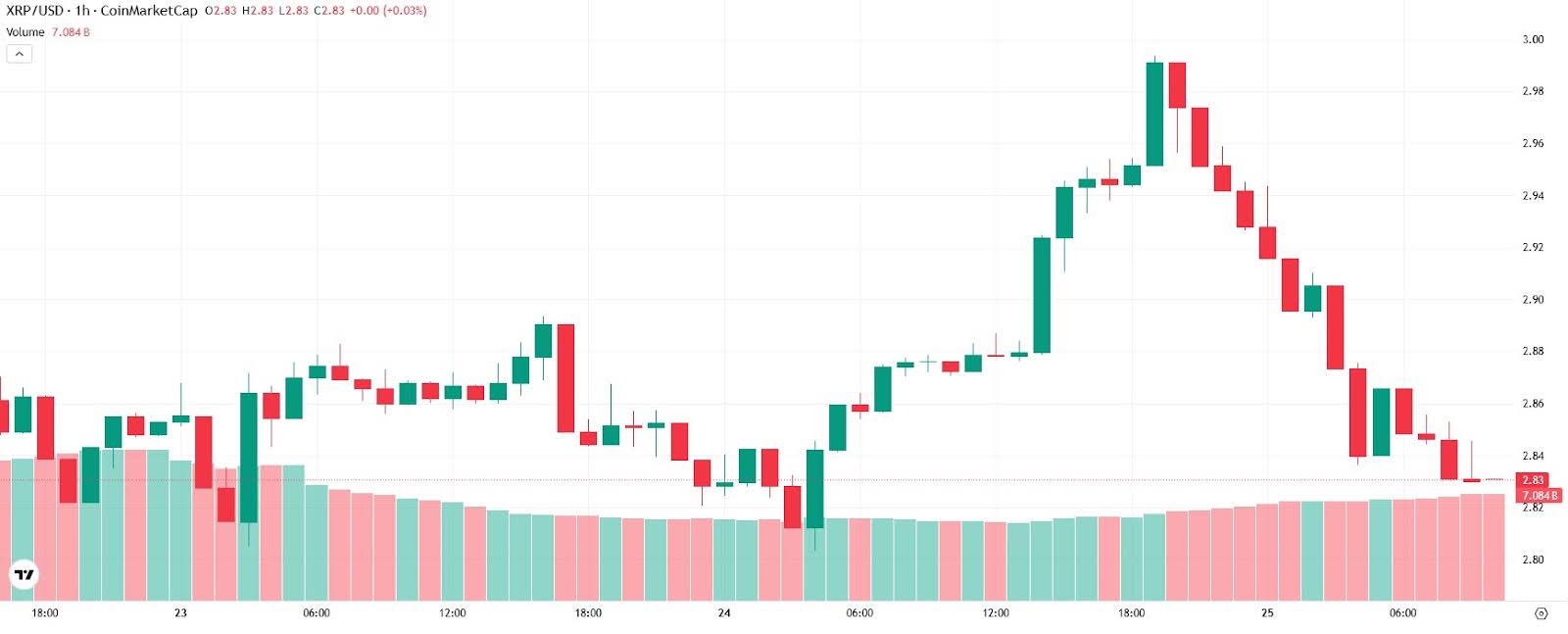
Task: Click the 3.00 price scale label
Action: click(1533, 40)
